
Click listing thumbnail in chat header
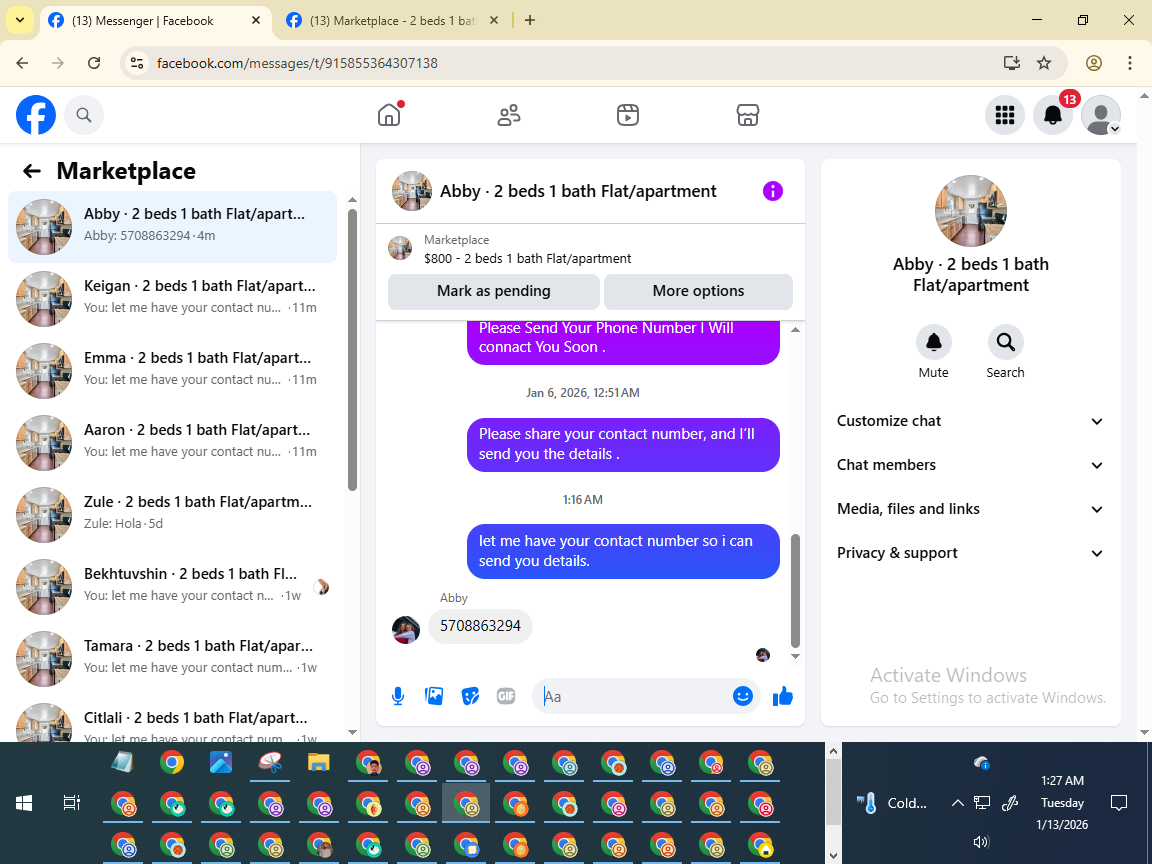[x=411, y=191]
